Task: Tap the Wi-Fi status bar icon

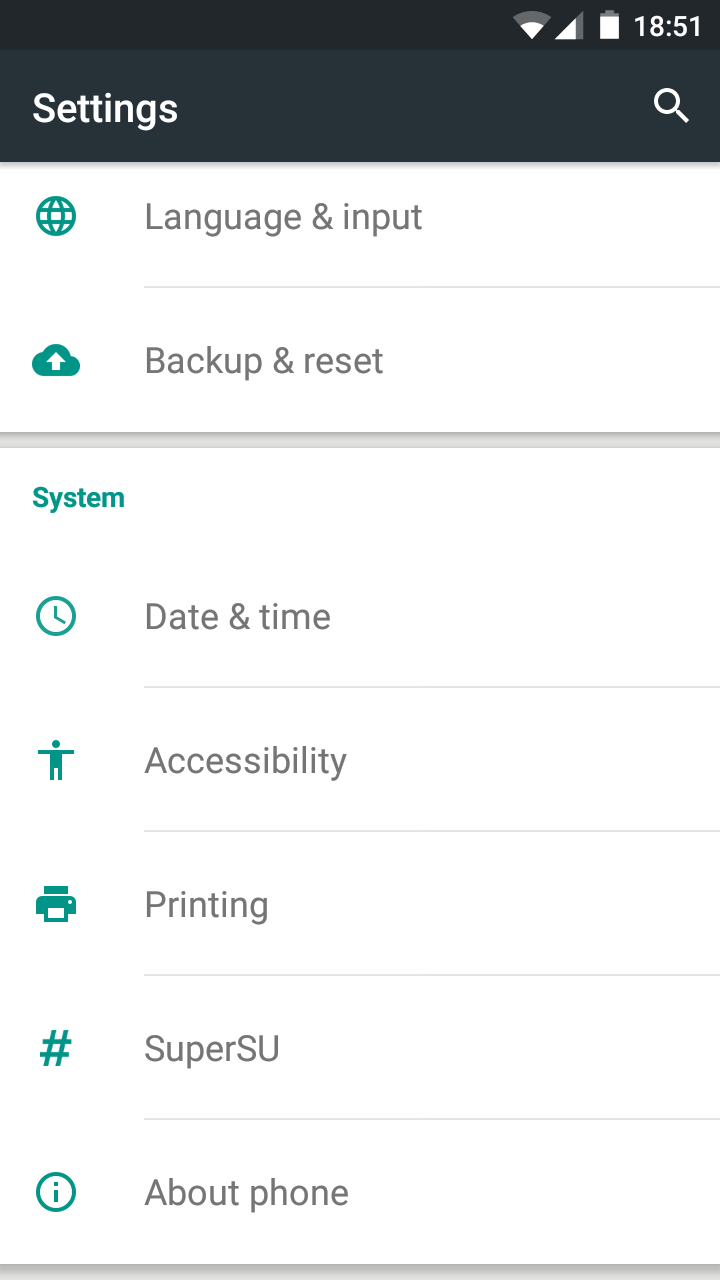Action: (530, 26)
